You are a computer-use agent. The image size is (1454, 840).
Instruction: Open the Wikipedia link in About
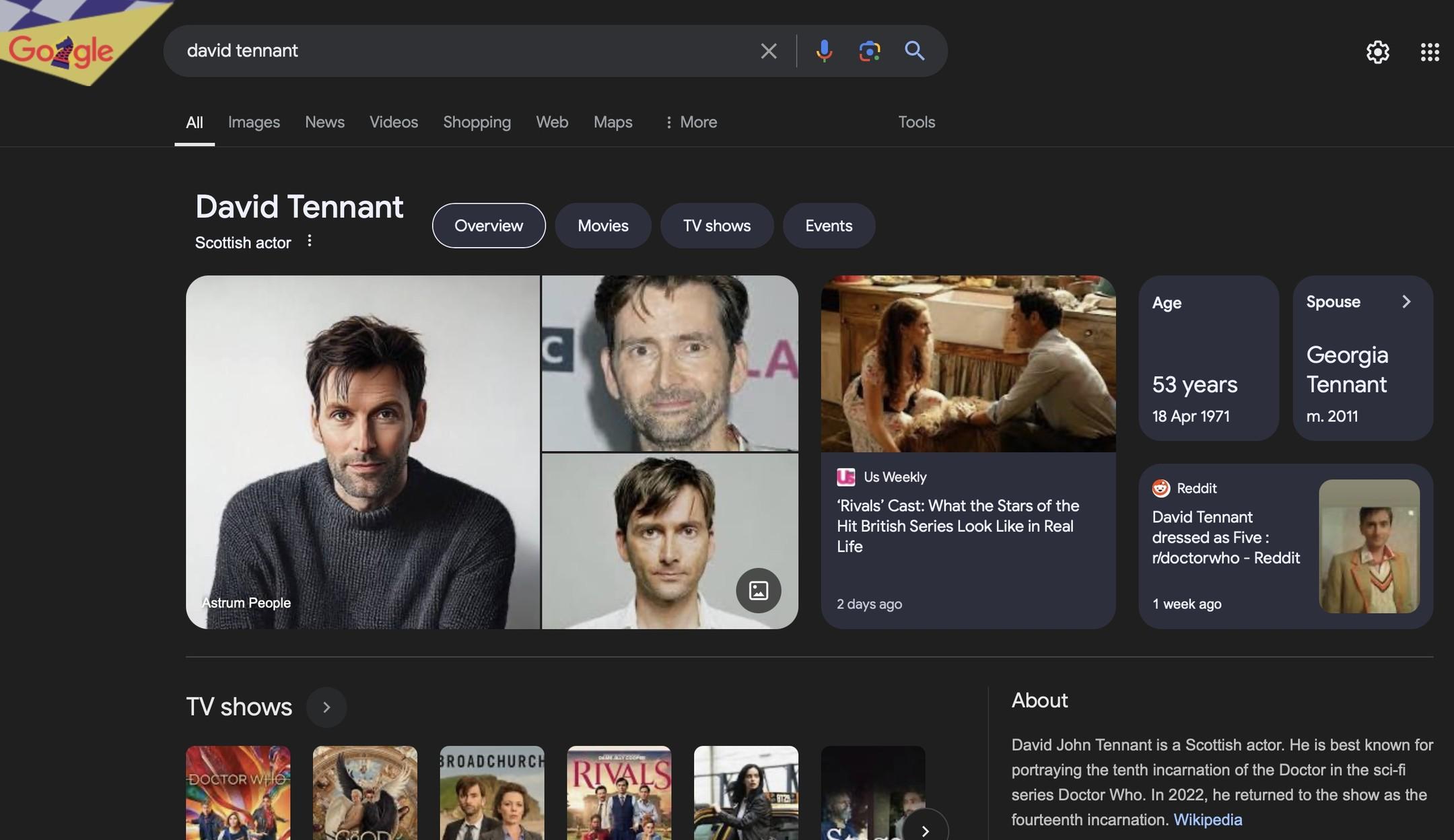1207,819
